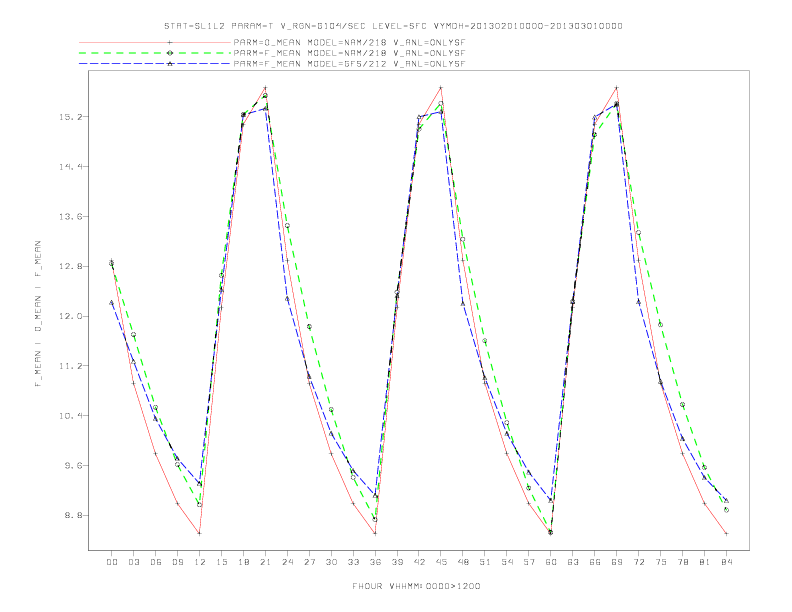The height and width of the screenshot is (612, 792).
Task: Click the 33 forecast hour tick label
Action: point(353,562)
